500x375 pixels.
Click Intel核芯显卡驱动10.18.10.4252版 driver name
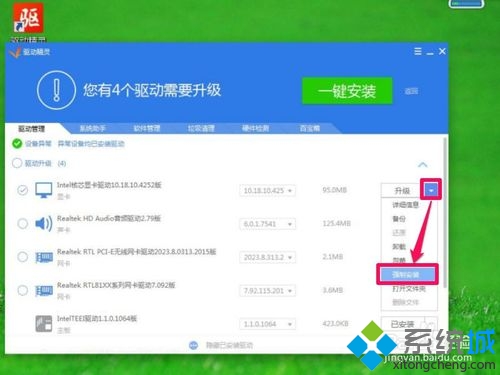(109, 185)
